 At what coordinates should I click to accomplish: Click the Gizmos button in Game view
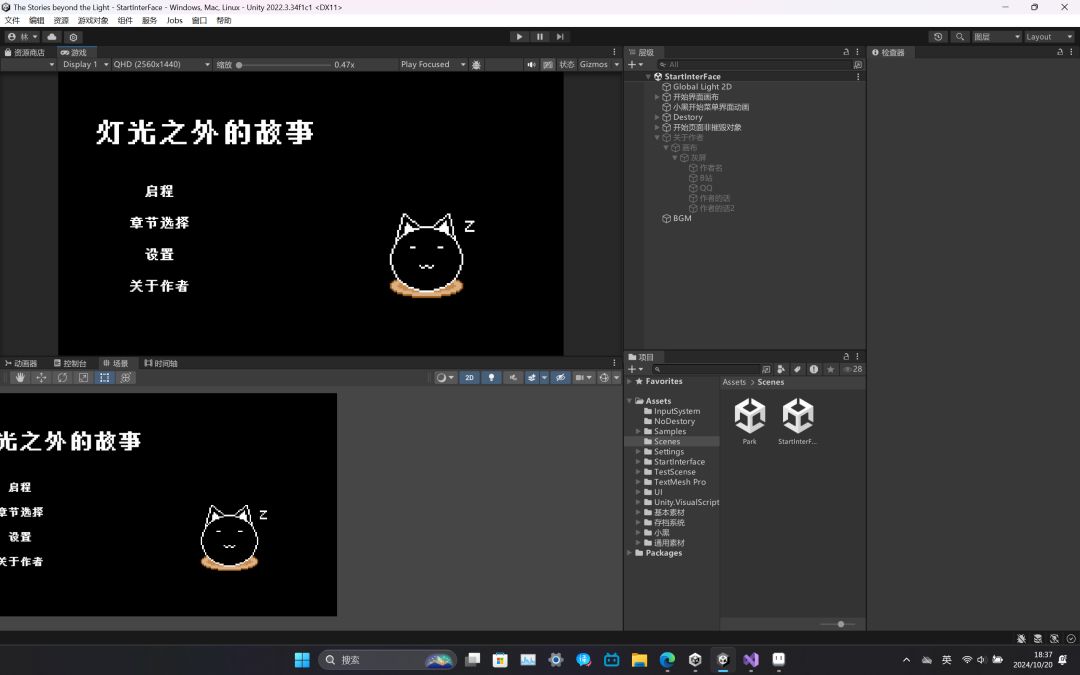click(594, 64)
